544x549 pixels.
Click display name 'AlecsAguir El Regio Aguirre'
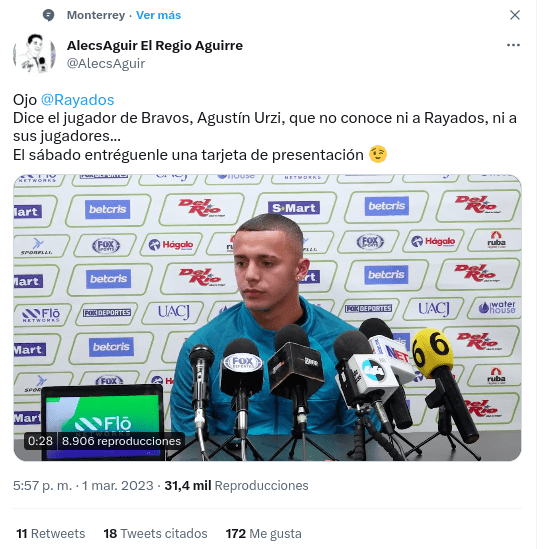(x=155, y=46)
